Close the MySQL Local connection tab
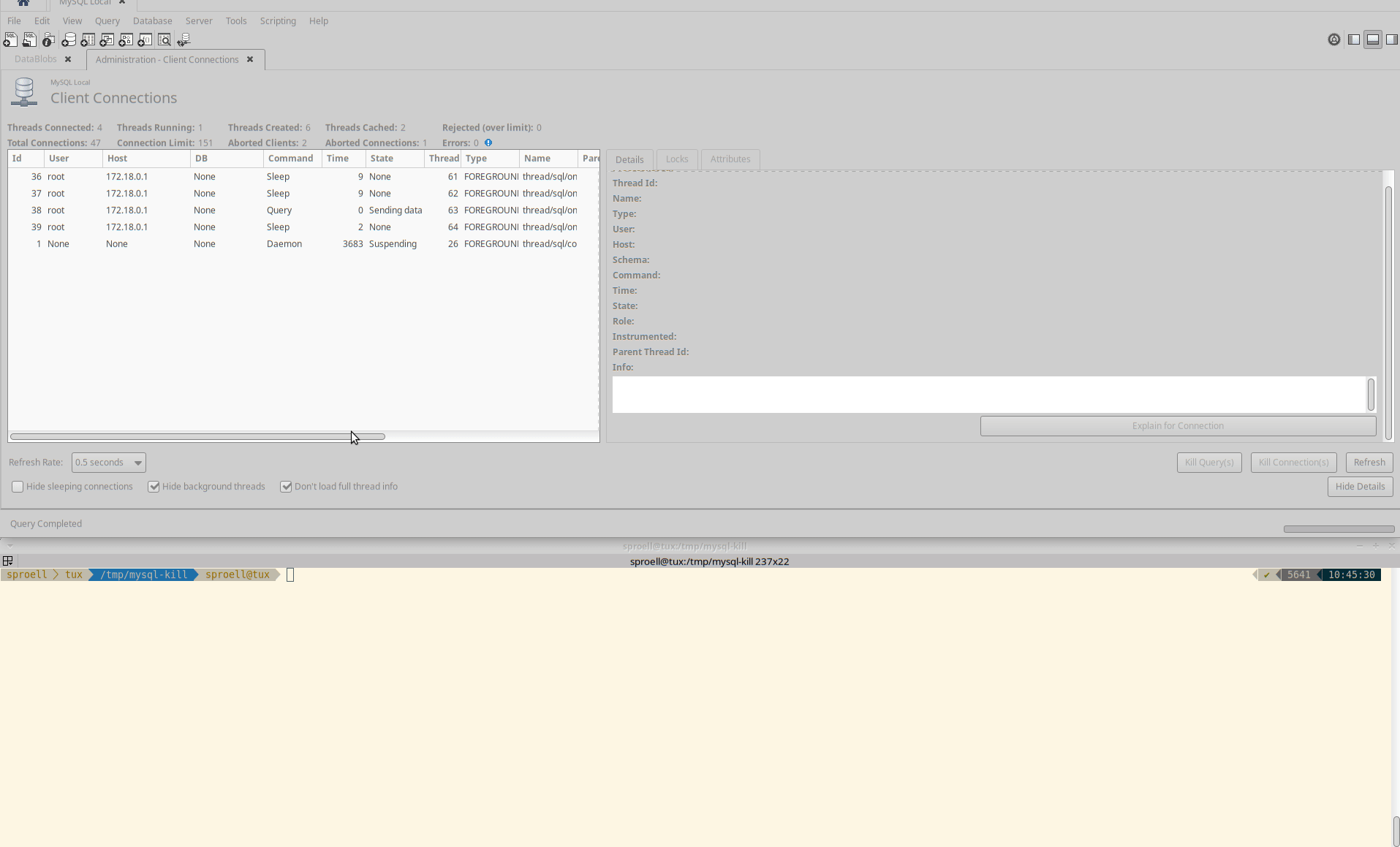1400x847 pixels. click(x=122, y=2)
